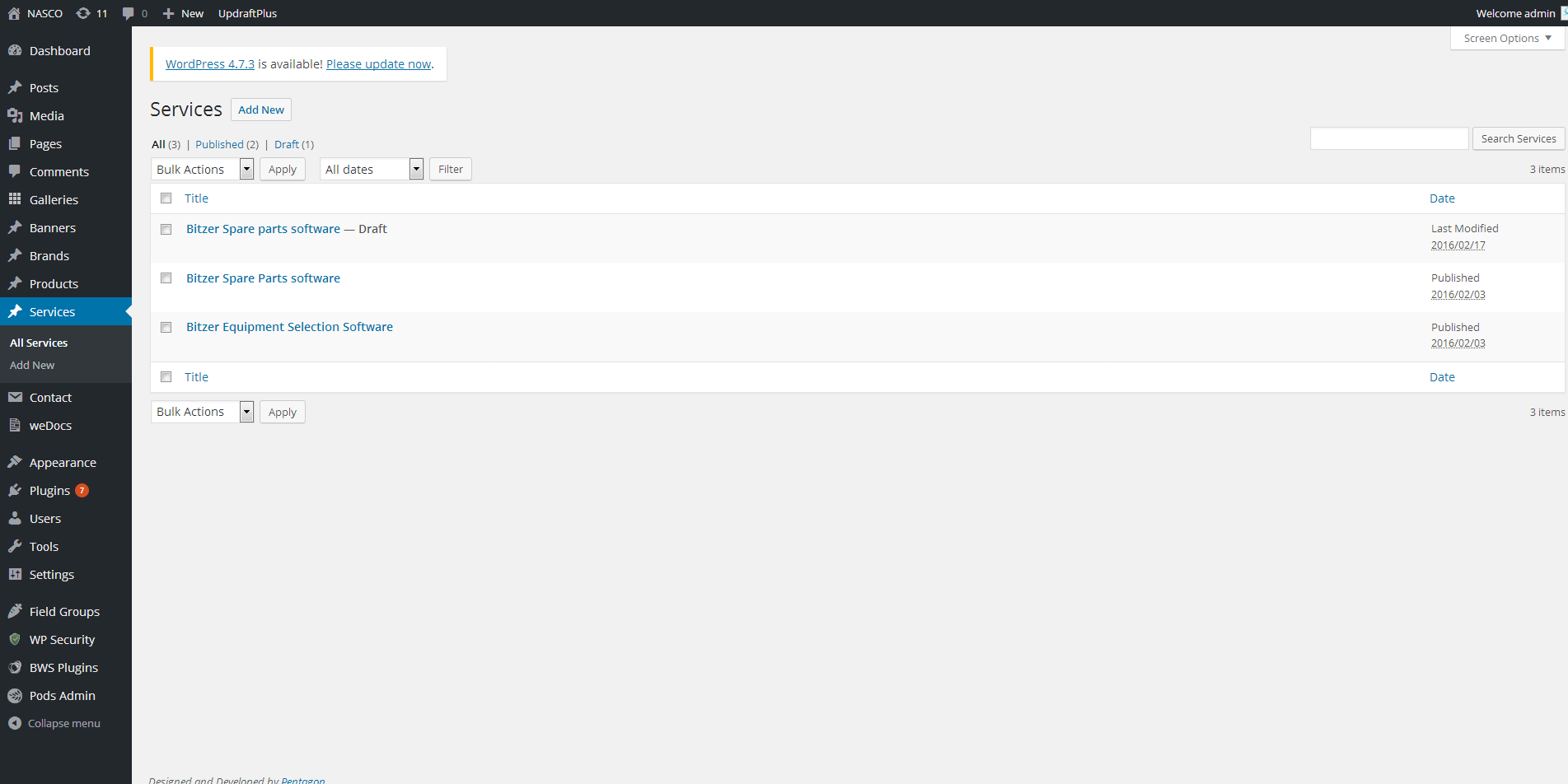Expand the All dates dropdown
Viewport: 1568px width, 784px height.
tap(371, 169)
